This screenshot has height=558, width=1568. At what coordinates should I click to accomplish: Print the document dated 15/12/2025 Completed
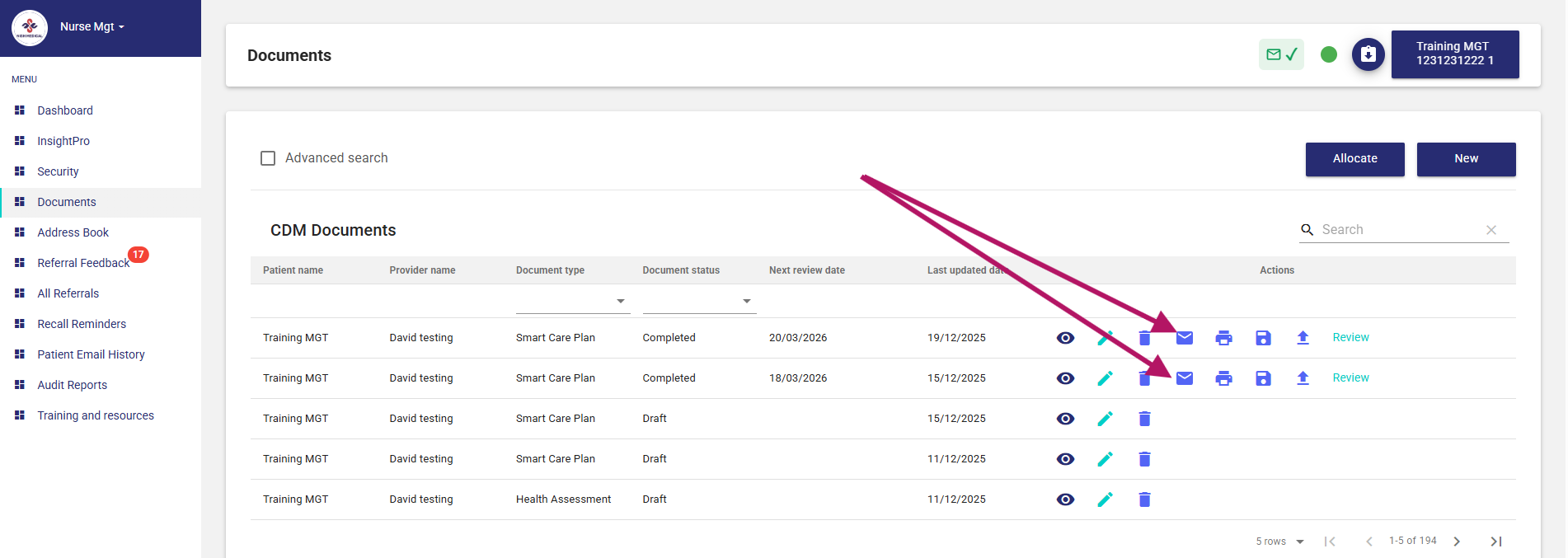1223,378
